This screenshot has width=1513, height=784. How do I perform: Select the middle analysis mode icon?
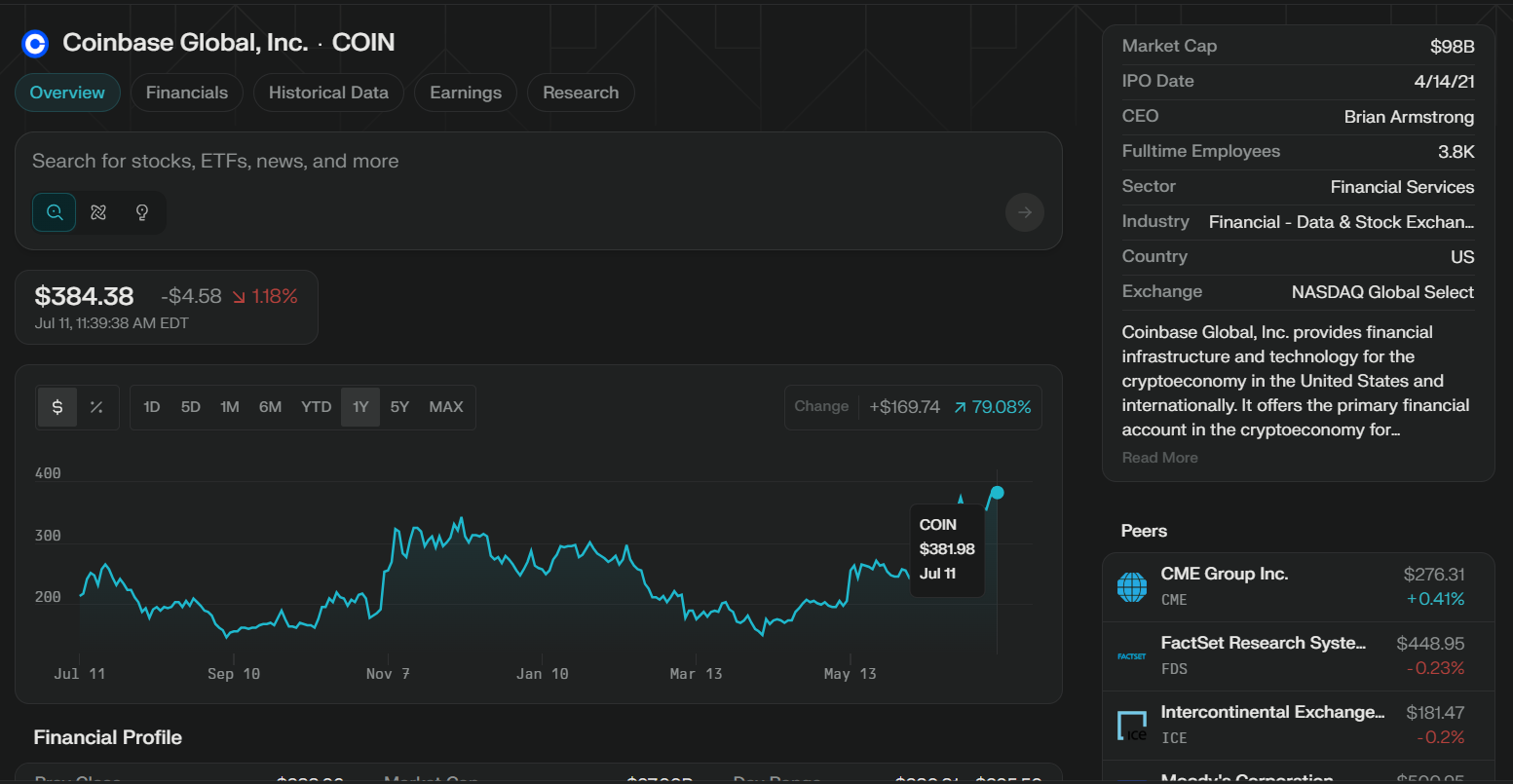point(98,212)
